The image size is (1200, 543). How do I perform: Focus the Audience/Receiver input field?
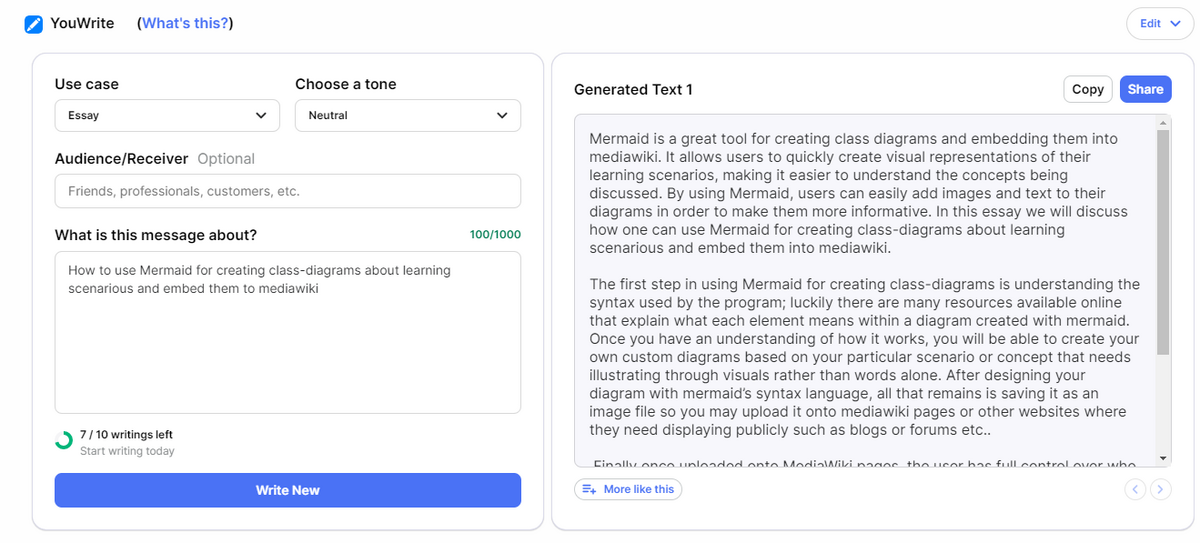(287, 191)
